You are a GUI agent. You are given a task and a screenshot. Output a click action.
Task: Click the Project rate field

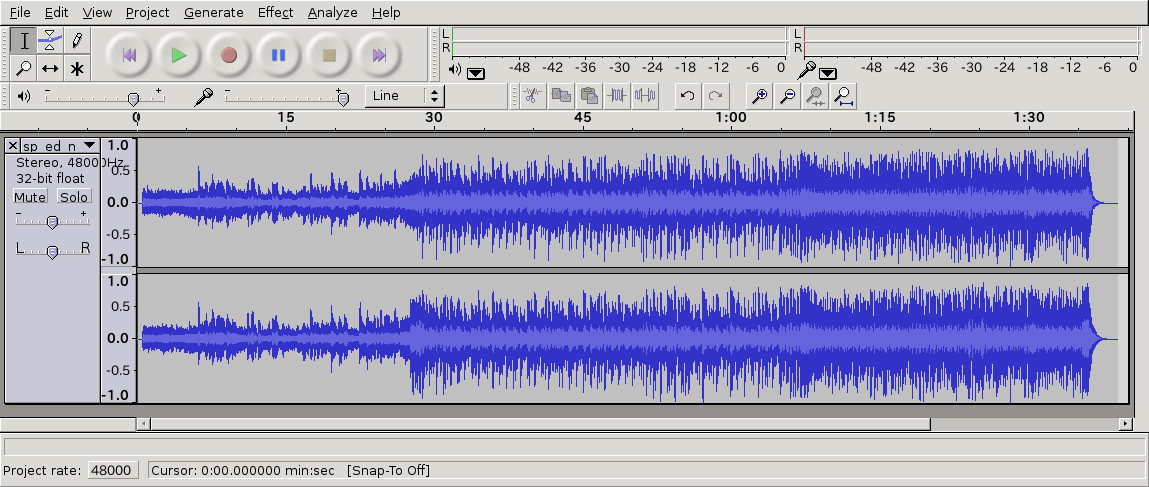coord(111,470)
